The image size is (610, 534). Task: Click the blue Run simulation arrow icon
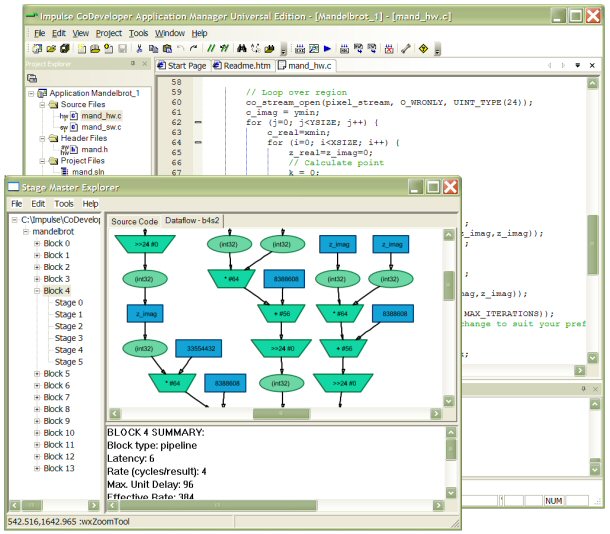click(x=327, y=49)
